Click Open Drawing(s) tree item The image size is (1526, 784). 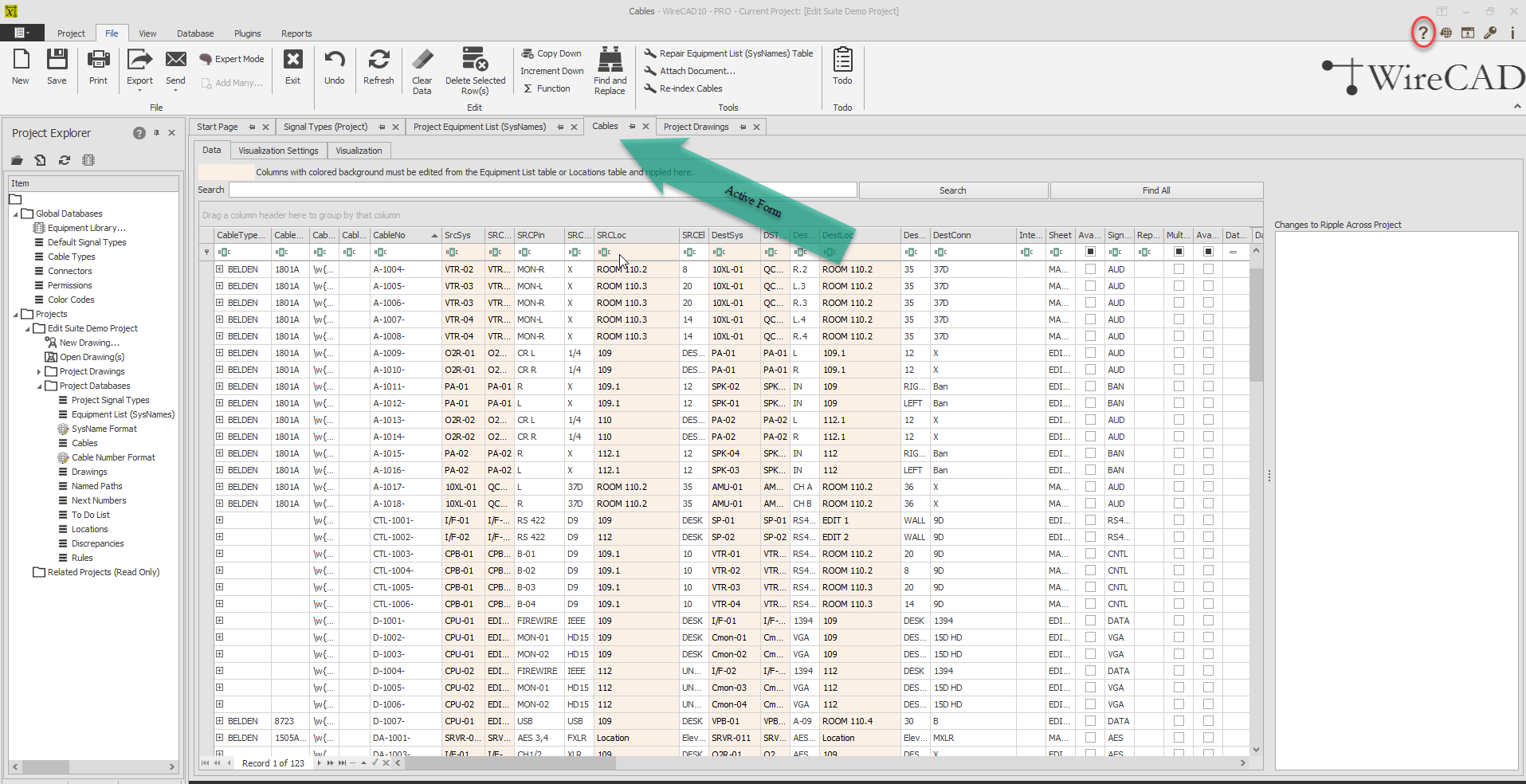tap(92, 357)
